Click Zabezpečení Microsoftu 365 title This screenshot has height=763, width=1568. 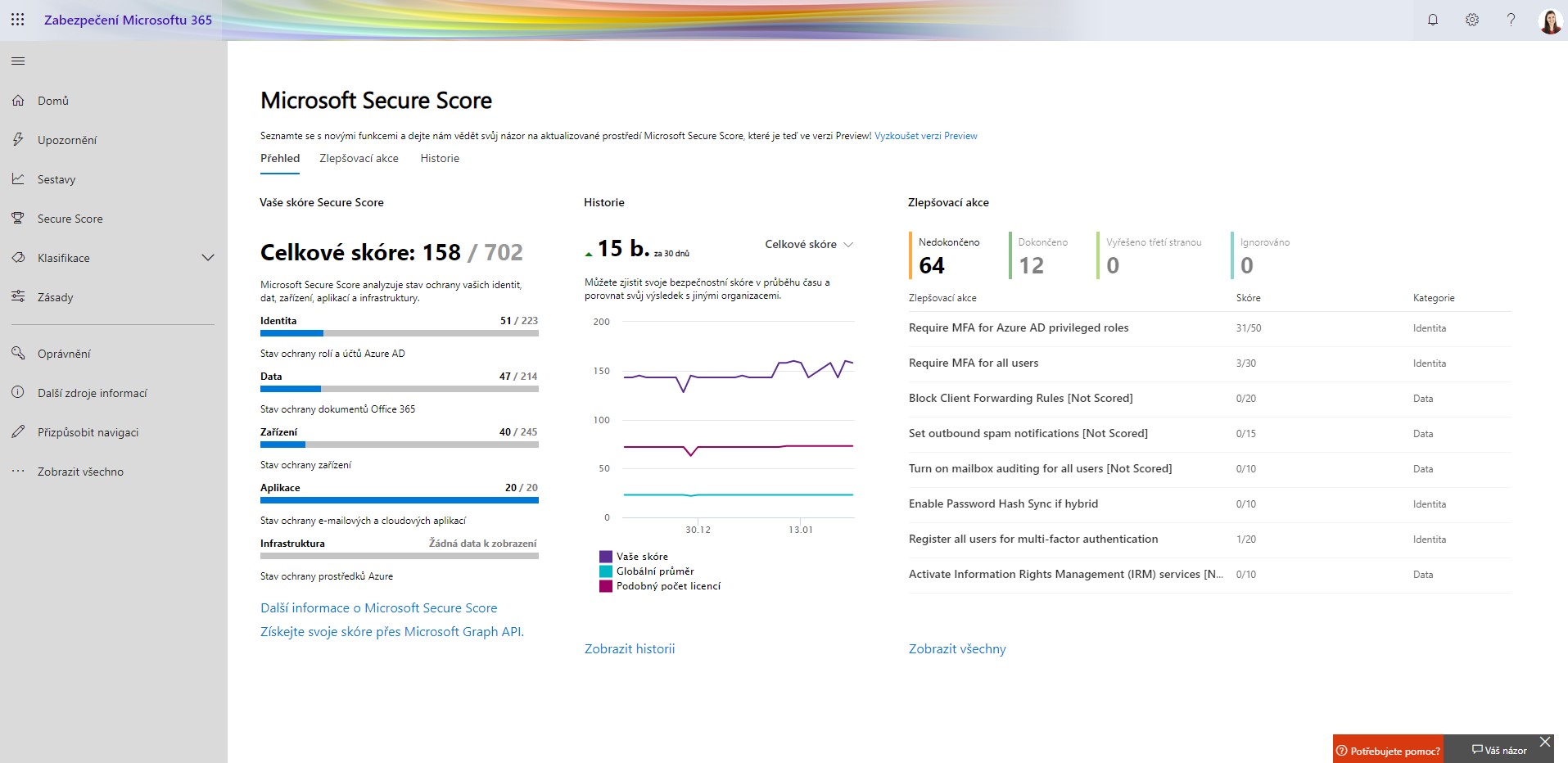coord(128,20)
